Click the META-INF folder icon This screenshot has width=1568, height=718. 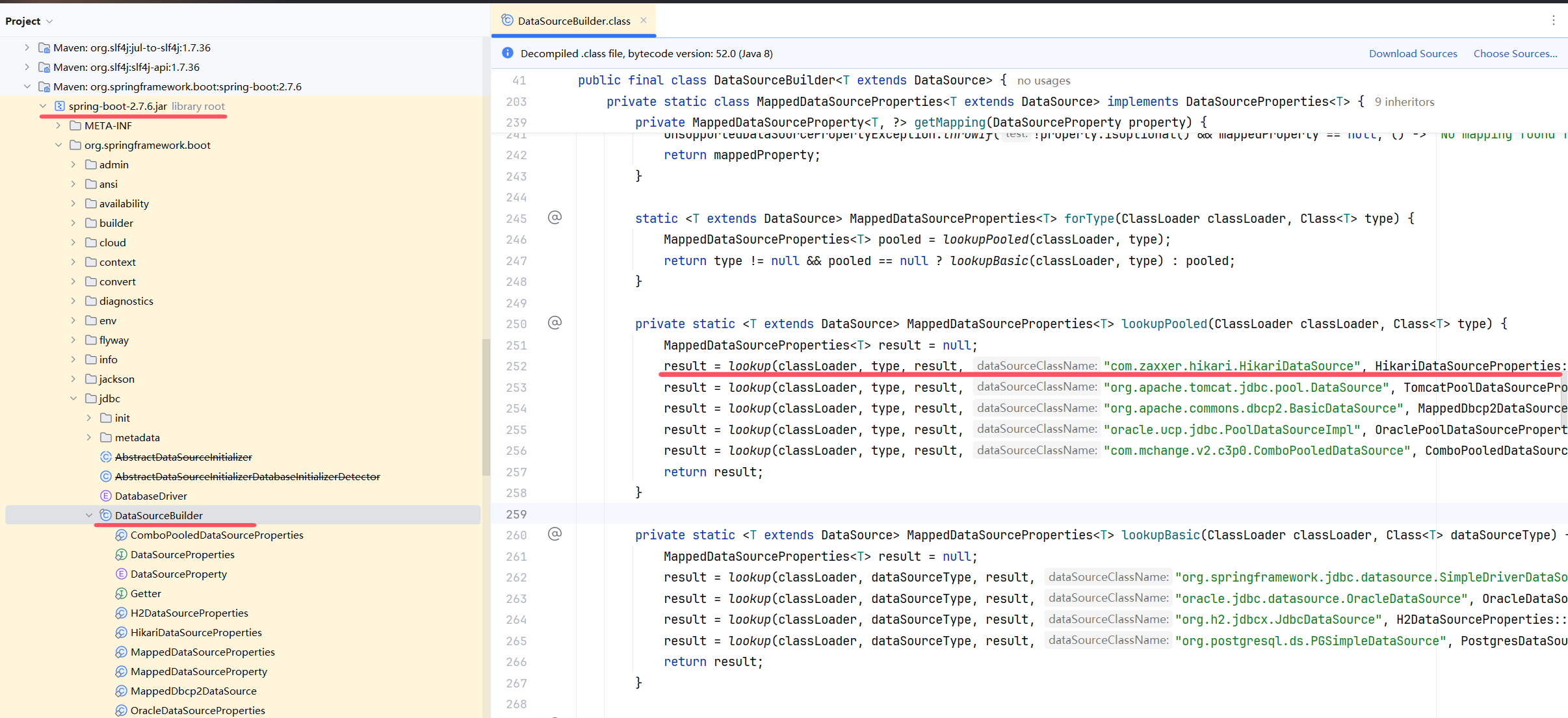pos(75,125)
